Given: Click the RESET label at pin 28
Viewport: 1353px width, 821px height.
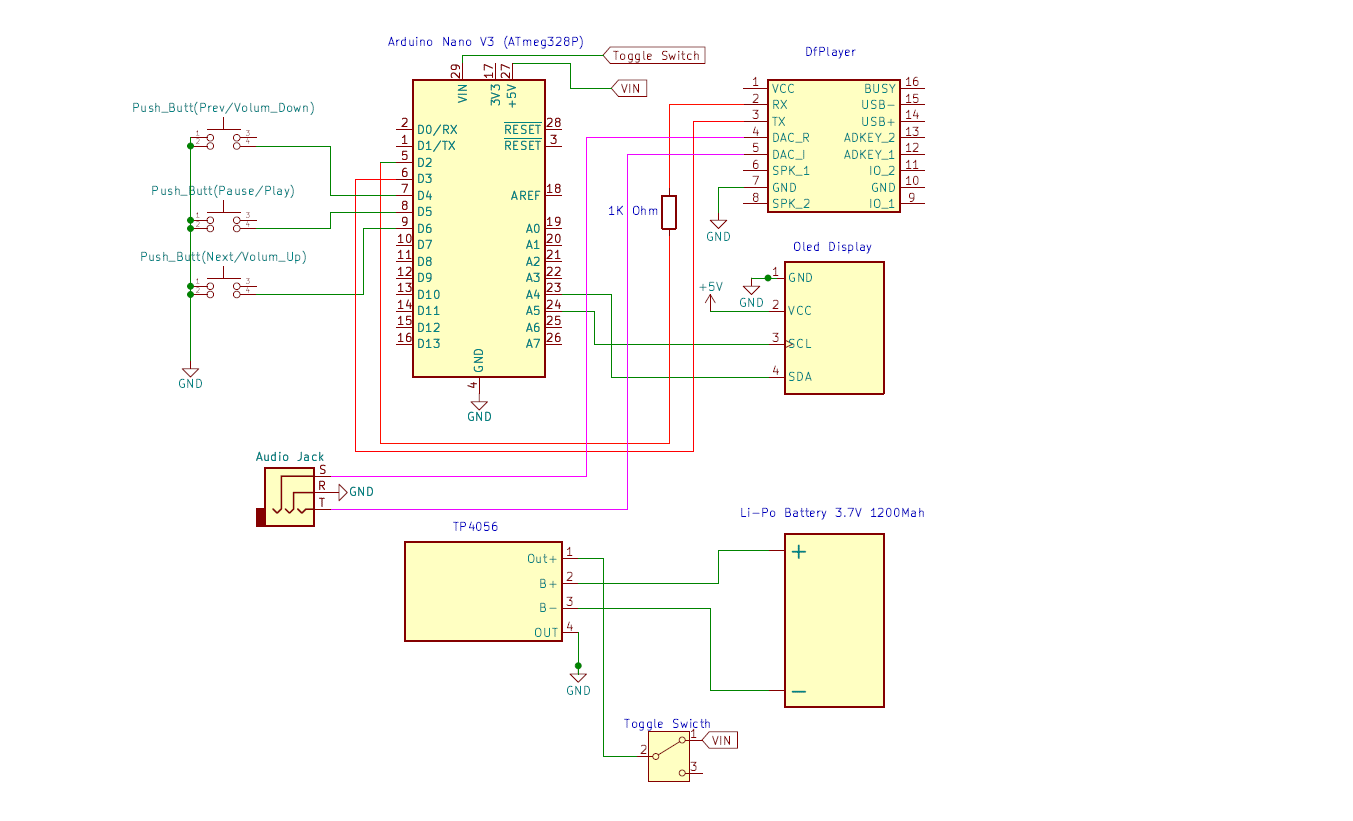Looking at the screenshot, I should [x=522, y=129].
